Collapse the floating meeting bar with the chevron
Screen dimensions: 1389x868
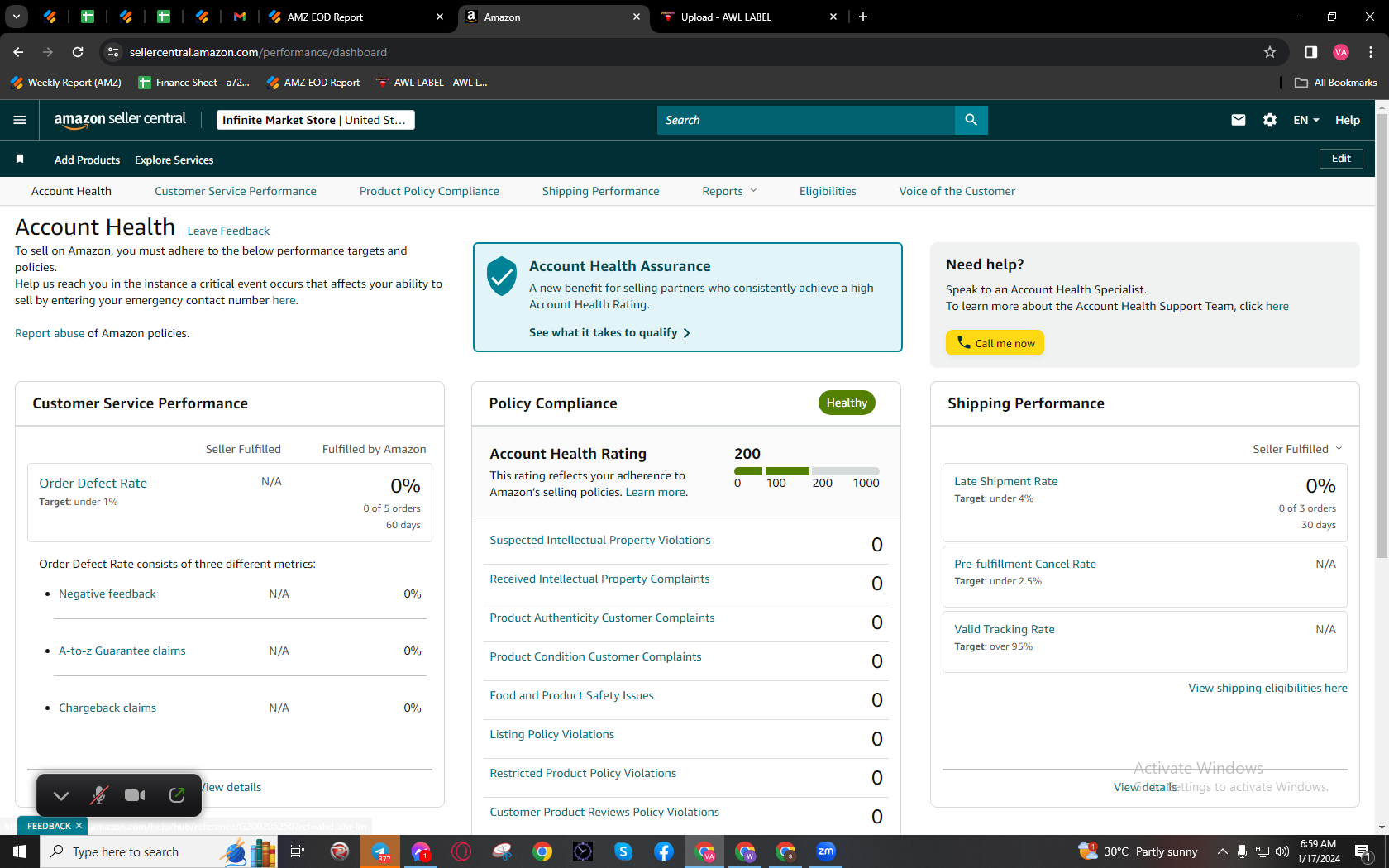click(60, 796)
